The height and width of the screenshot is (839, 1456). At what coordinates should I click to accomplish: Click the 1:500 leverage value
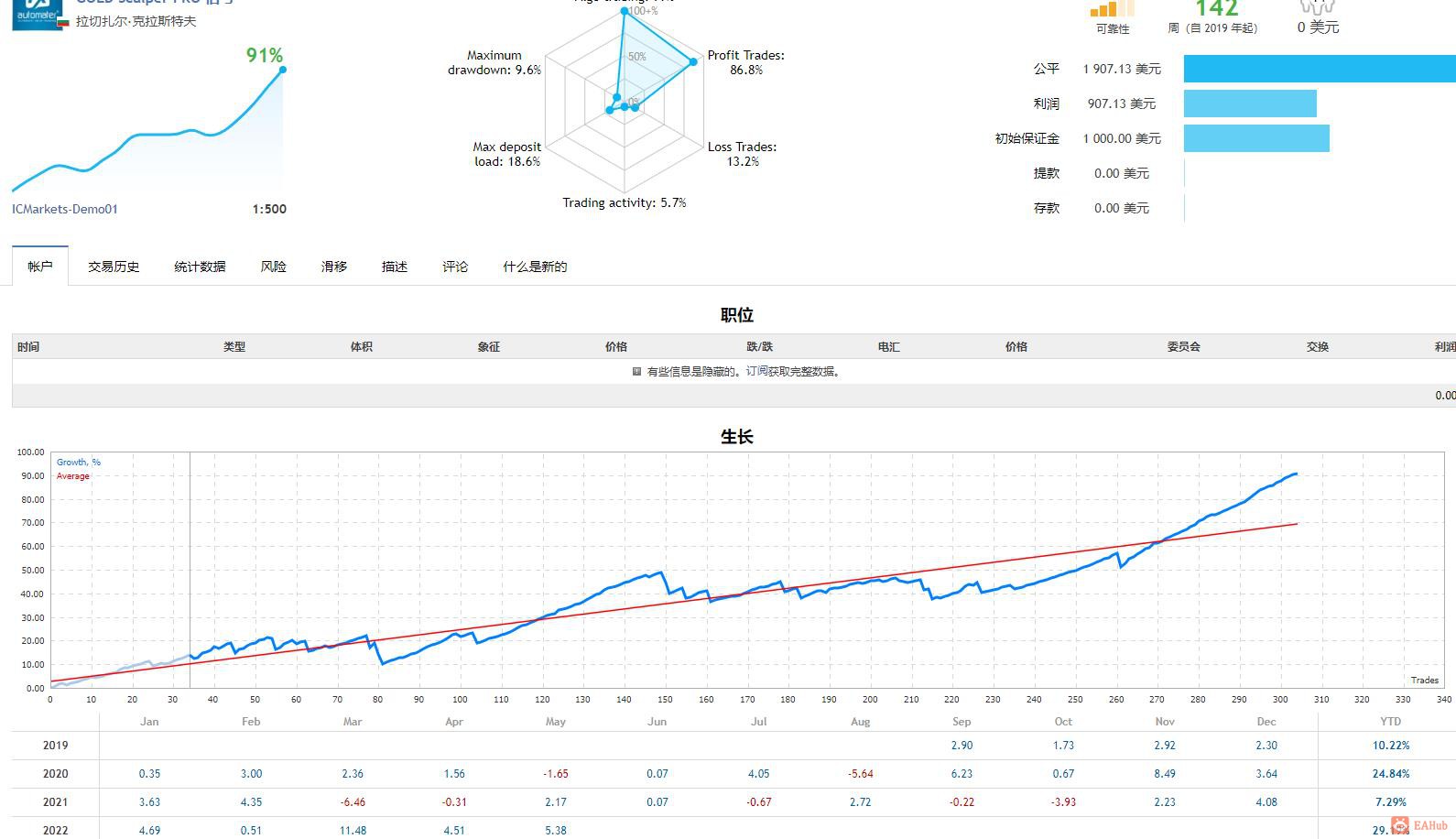point(269,209)
